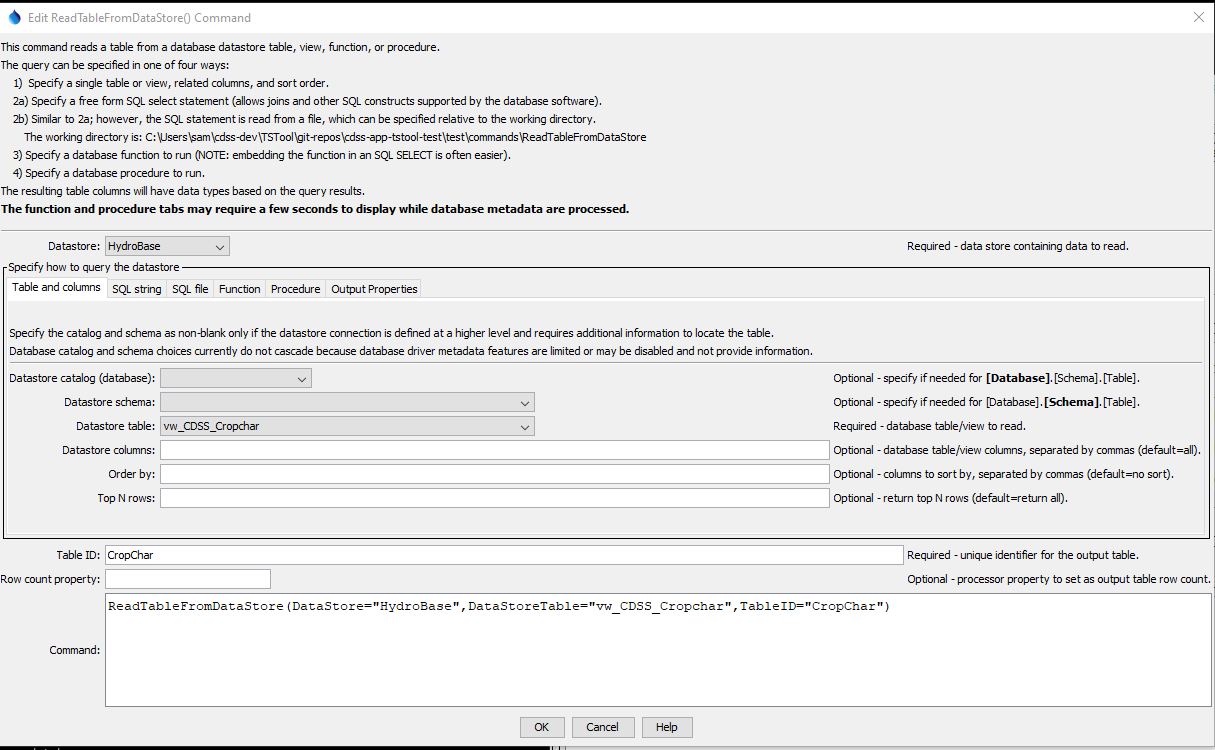Click the Order by input field
Viewport: 1215px width, 750px height.
pos(495,474)
